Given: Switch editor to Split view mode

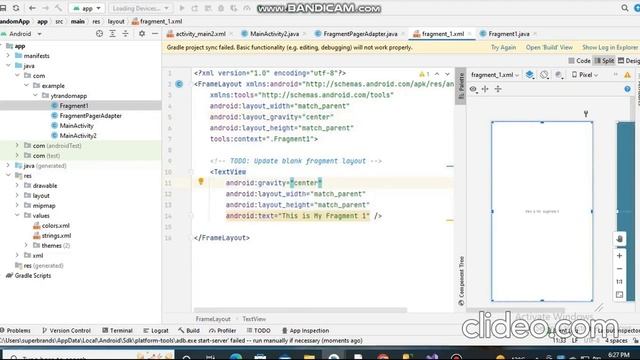Looking at the screenshot, I should point(604,60).
